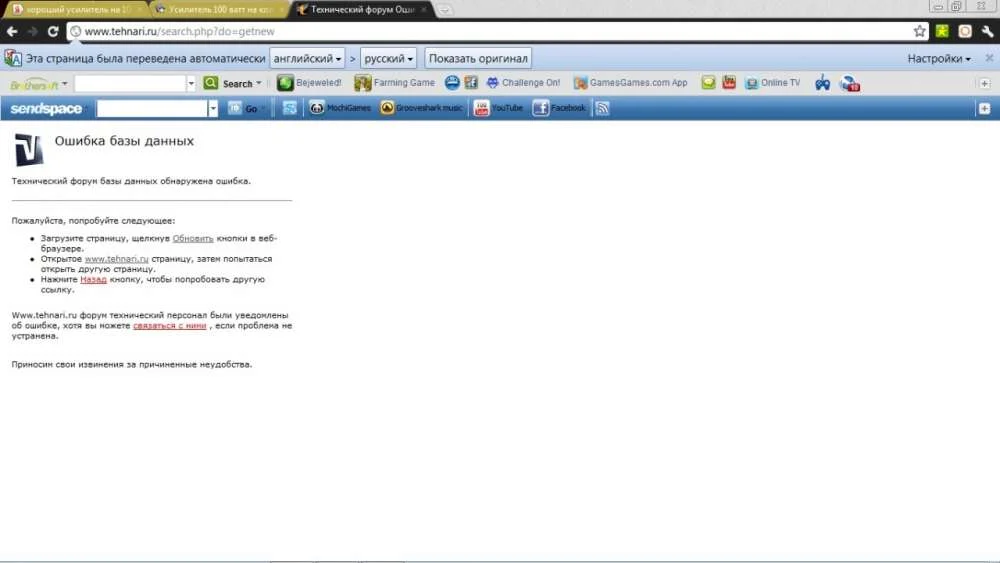The image size is (1000, 563).
Task: Click the Показать оригинал button
Action: [x=478, y=59]
